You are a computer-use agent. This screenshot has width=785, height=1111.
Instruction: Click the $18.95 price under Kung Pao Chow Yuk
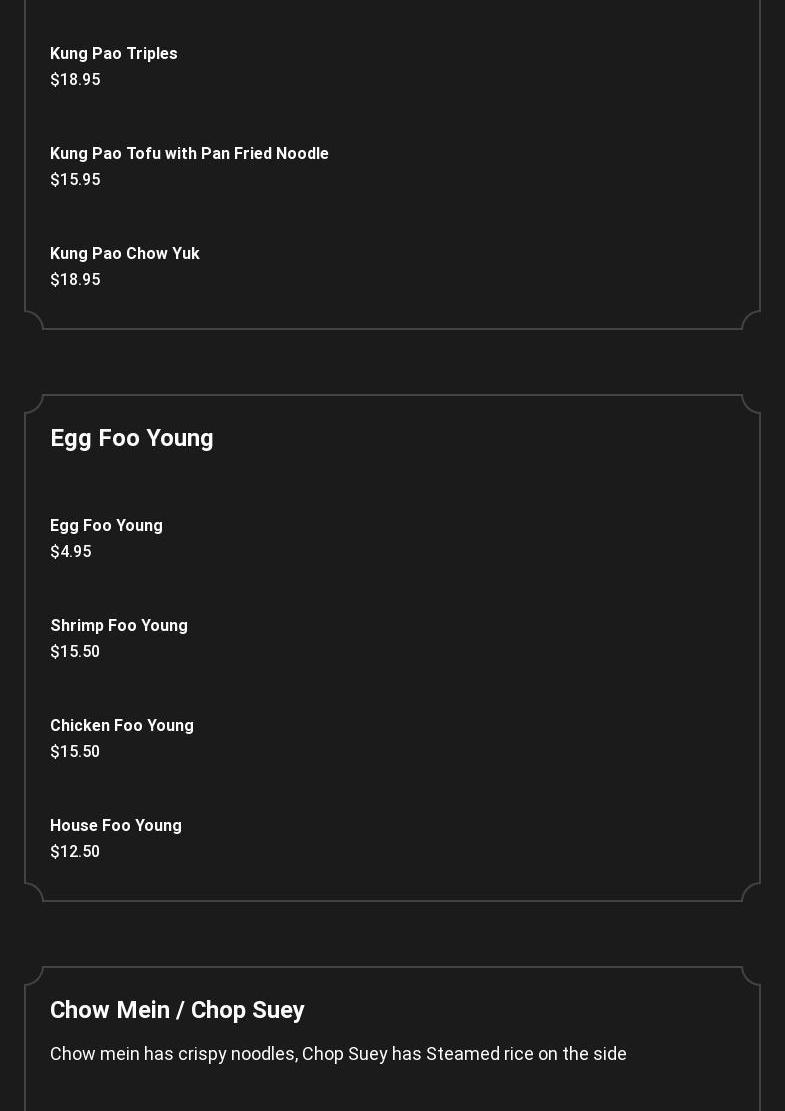75,279
